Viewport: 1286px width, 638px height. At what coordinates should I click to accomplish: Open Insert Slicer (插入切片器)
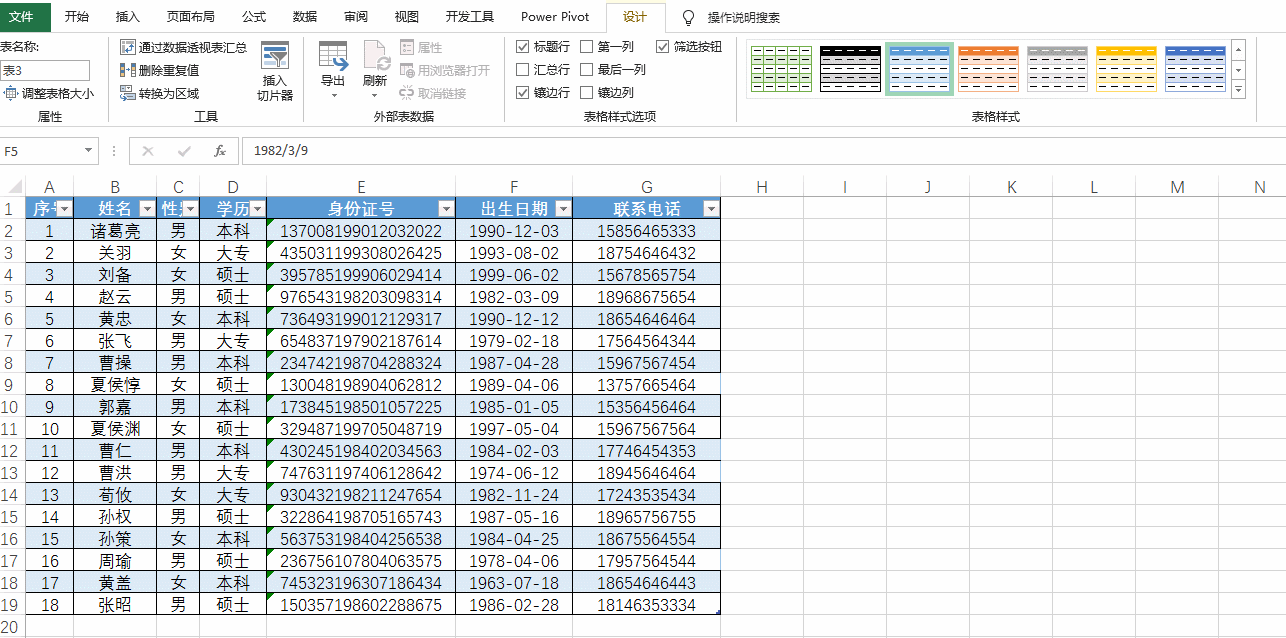pos(275,71)
